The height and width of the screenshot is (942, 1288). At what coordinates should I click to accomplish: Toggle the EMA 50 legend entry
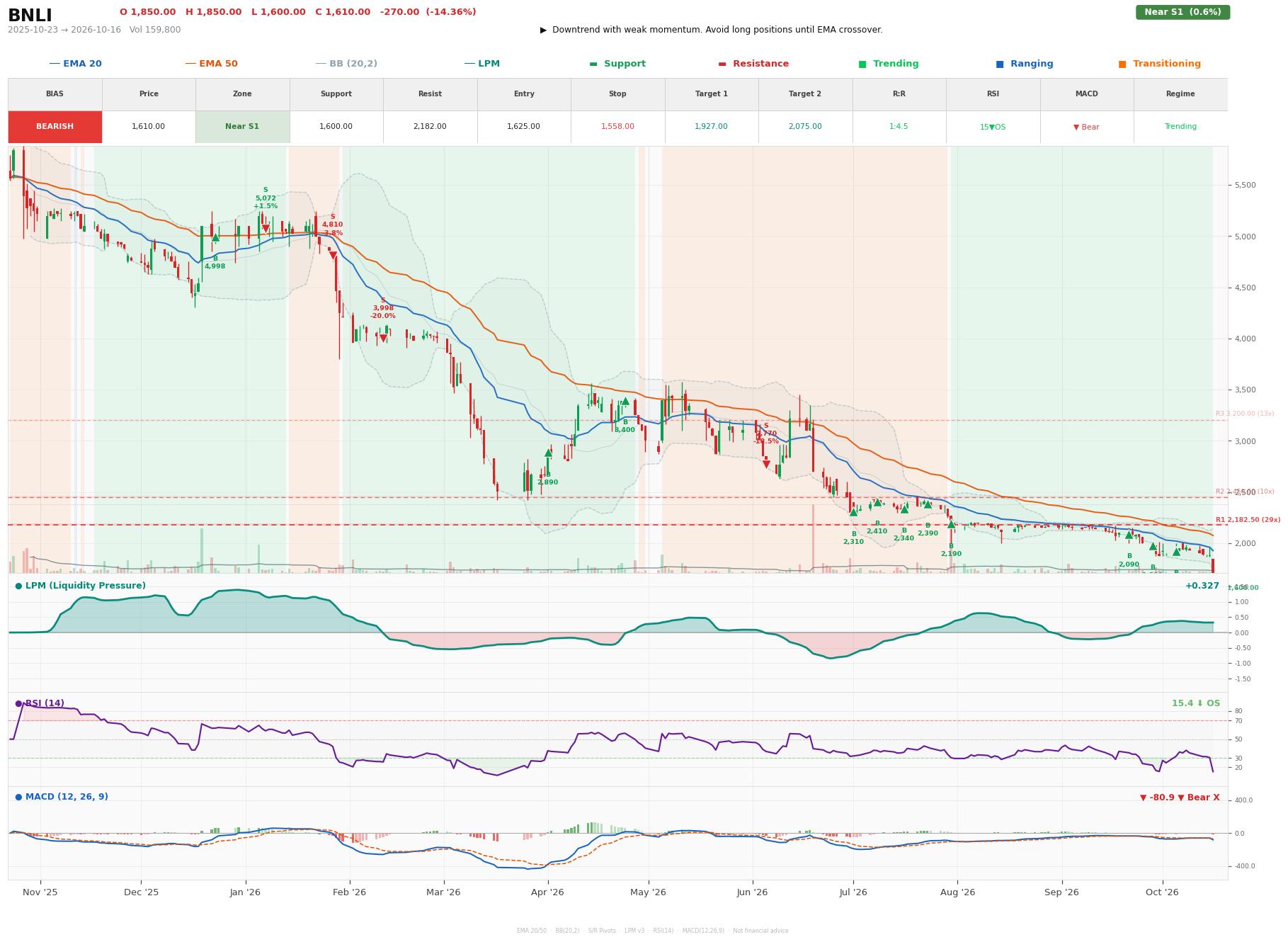[211, 64]
